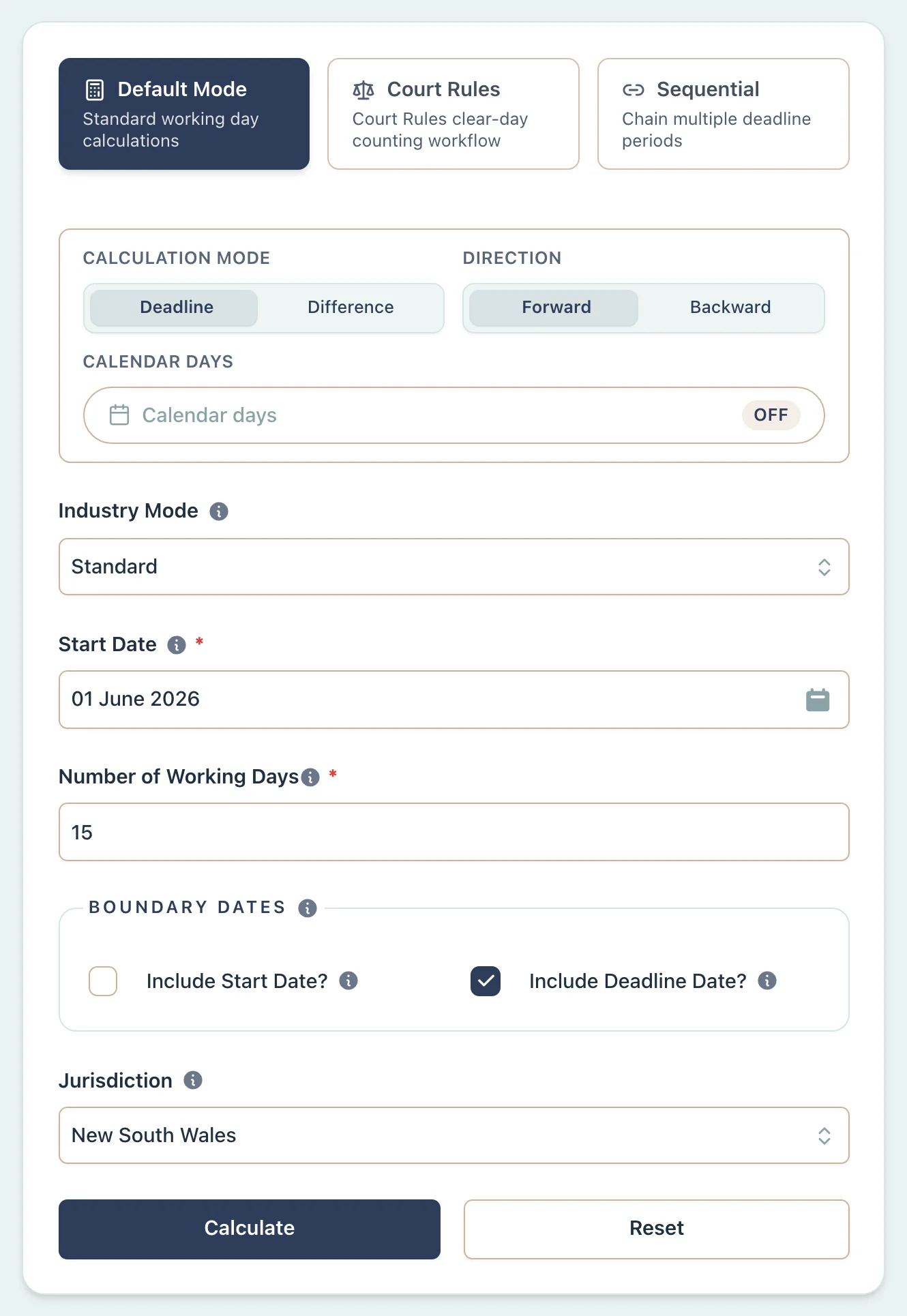The width and height of the screenshot is (907, 1316).
Task: Toggle the Calendar days OFF switch
Action: pos(771,415)
